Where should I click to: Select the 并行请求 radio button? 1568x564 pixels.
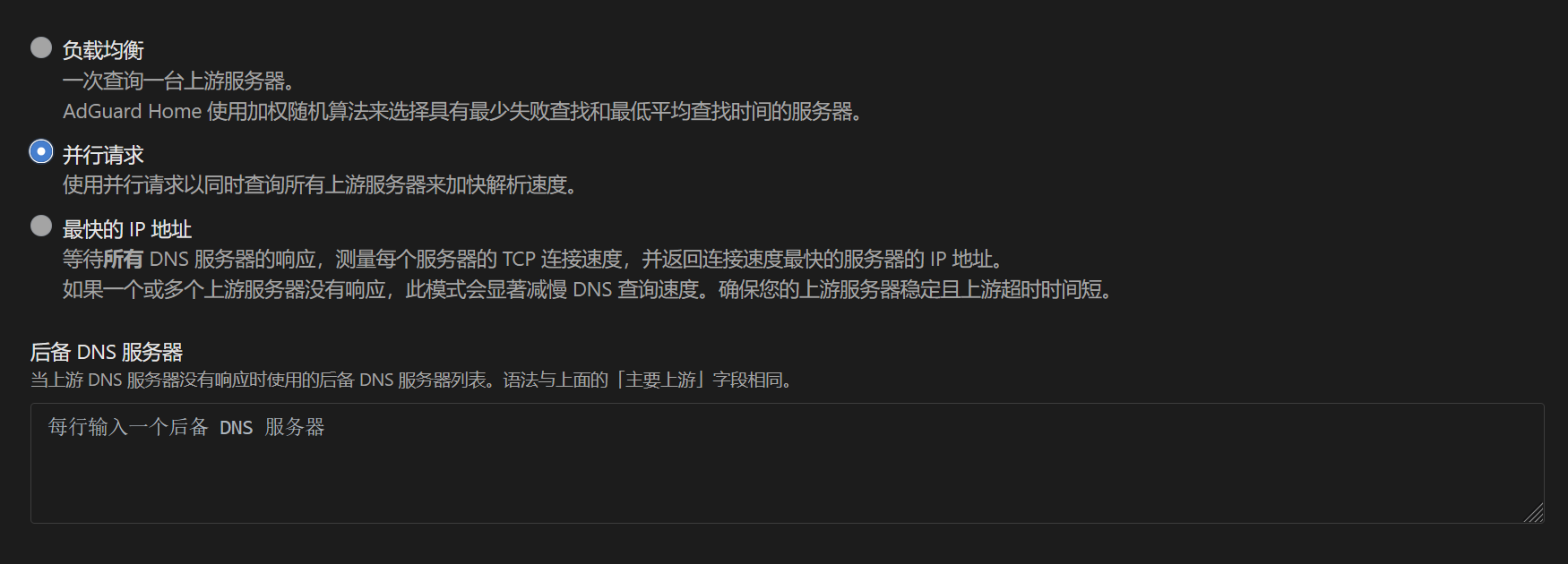(41, 152)
